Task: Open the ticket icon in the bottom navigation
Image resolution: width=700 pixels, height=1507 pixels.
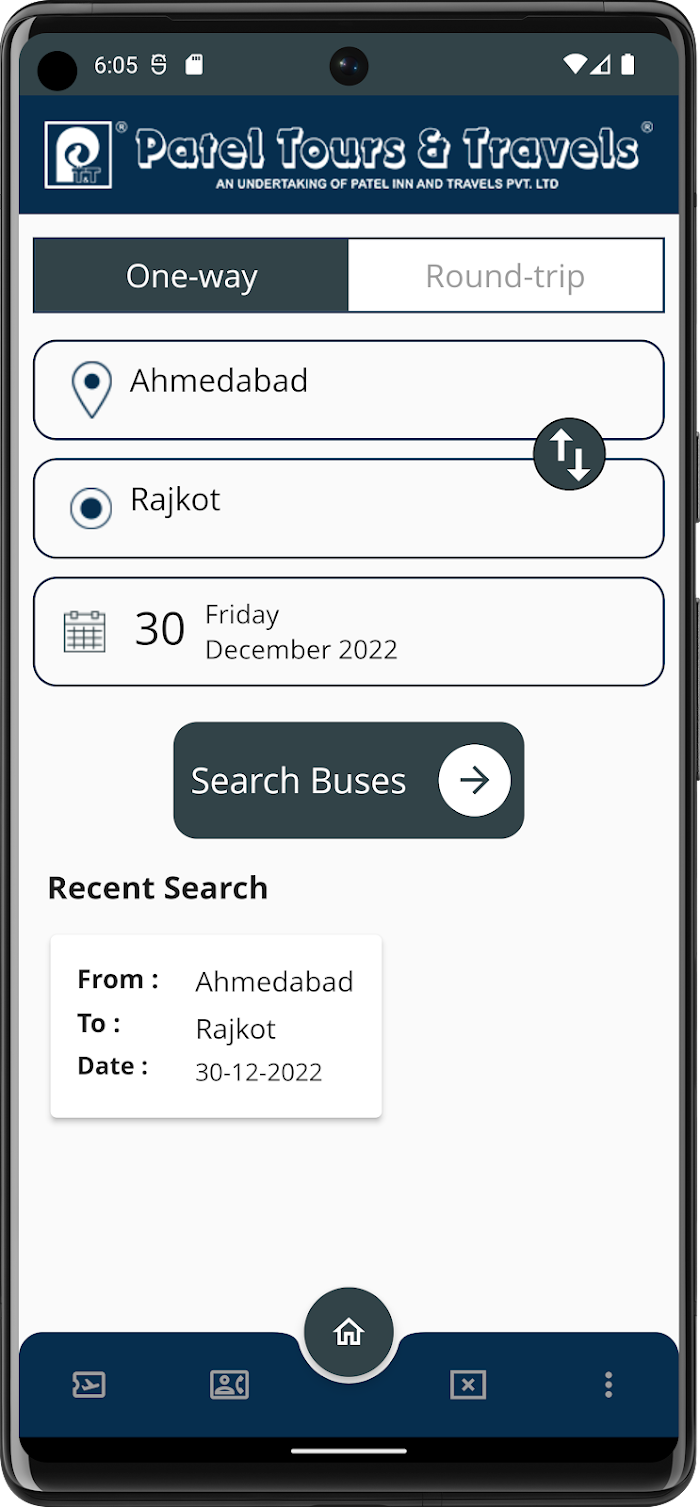Action: pyautogui.click(x=89, y=1385)
